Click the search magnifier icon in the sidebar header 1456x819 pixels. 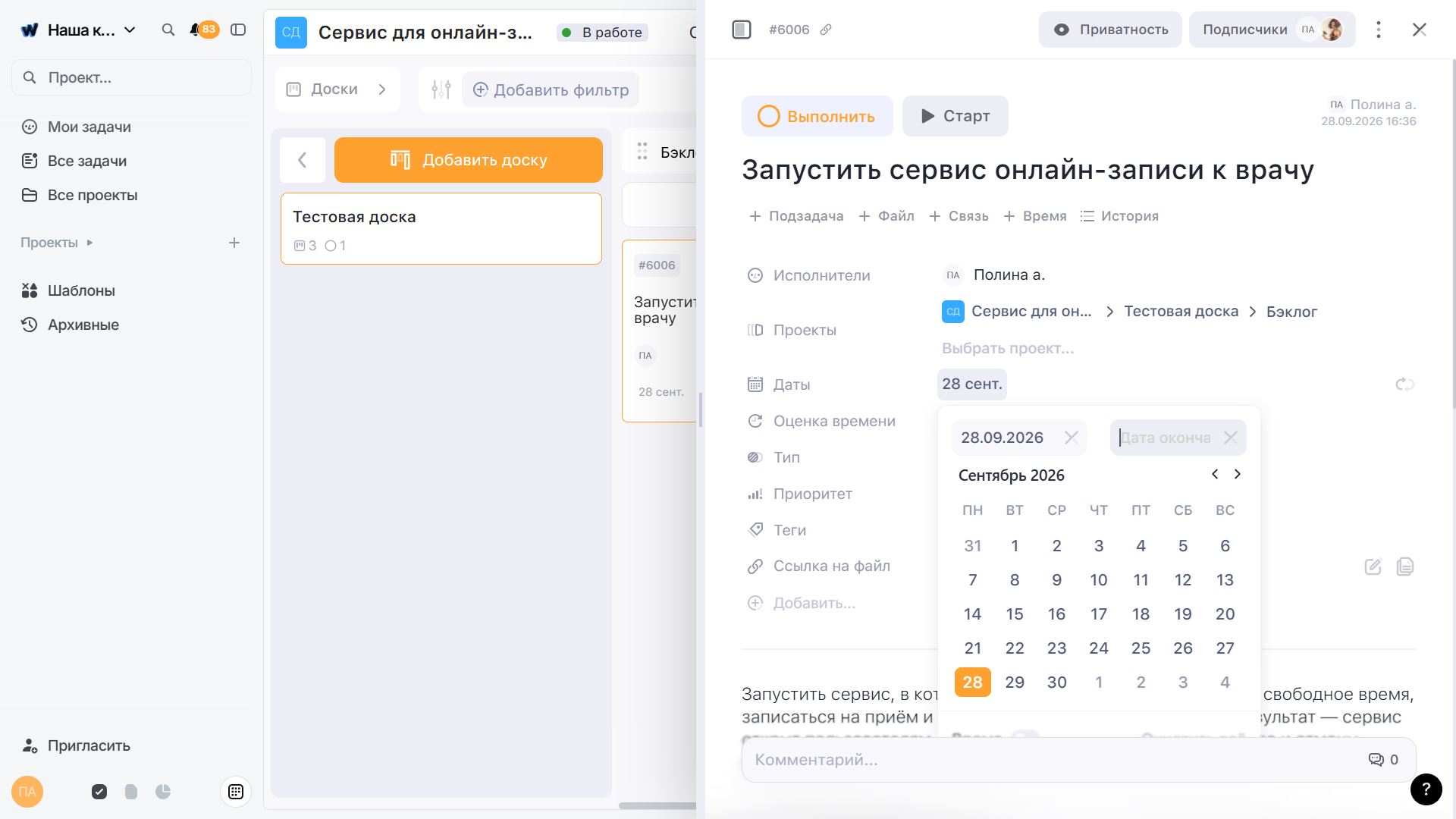click(168, 30)
